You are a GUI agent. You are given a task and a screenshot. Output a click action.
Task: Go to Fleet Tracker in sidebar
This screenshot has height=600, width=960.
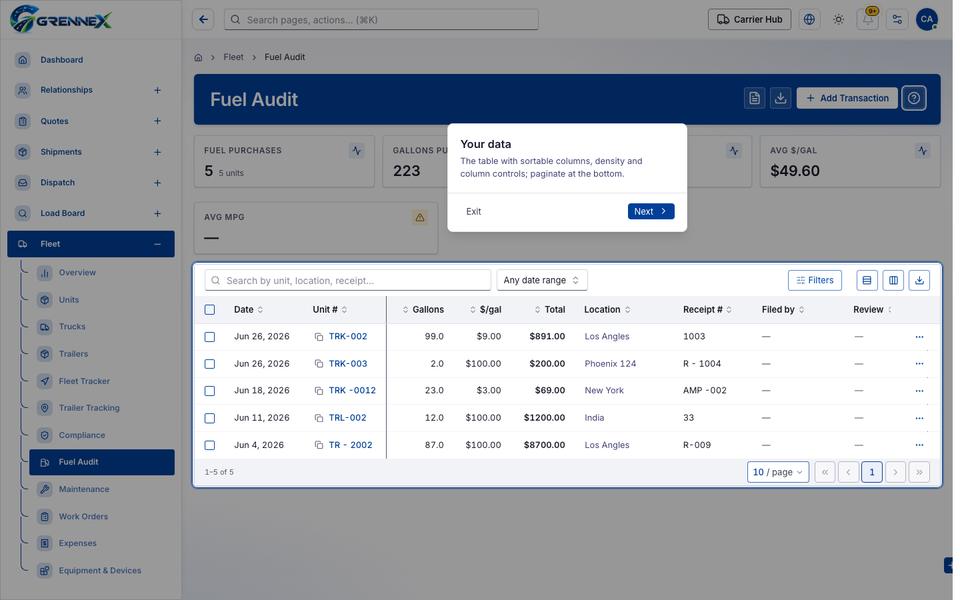[x=102, y=381]
